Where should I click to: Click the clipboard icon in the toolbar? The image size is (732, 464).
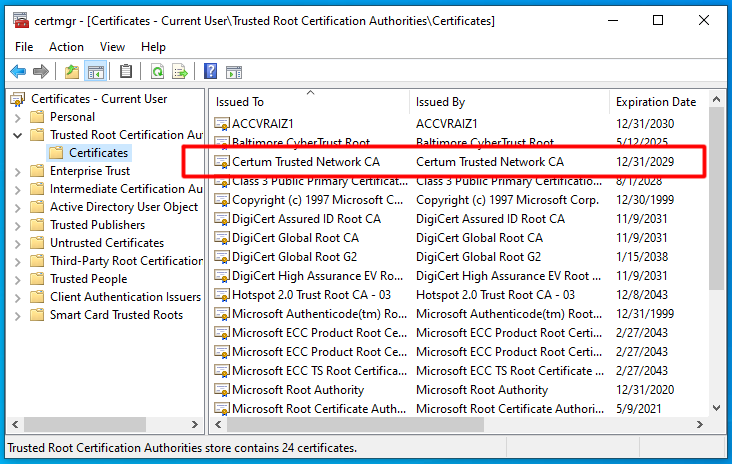[x=126, y=71]
